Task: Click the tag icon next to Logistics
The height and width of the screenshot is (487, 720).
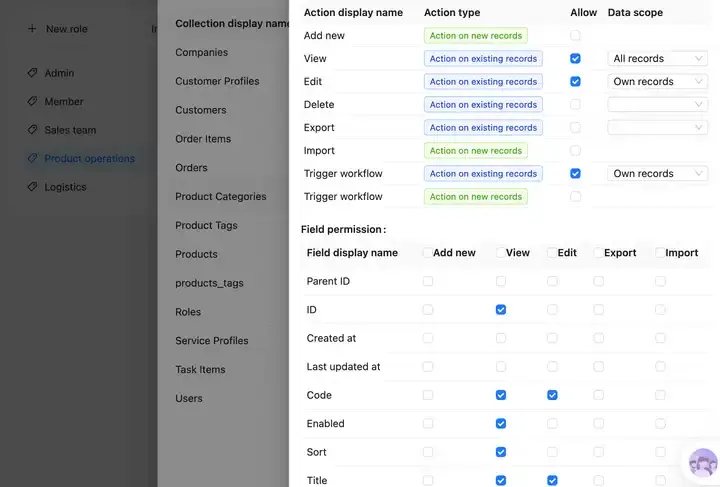Action: point(32,187)
